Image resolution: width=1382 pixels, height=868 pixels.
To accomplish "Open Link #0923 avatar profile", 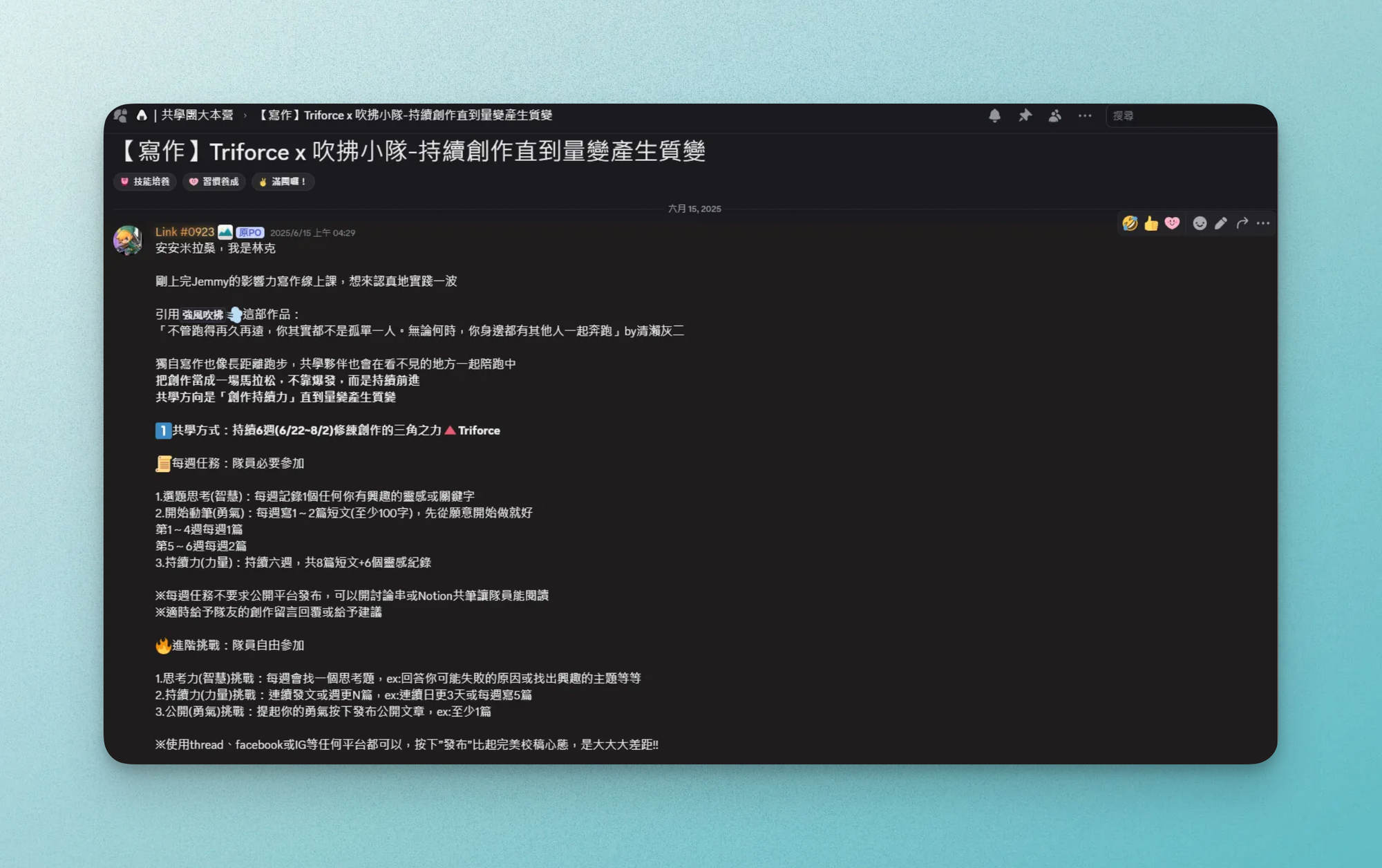I will 128,240.
